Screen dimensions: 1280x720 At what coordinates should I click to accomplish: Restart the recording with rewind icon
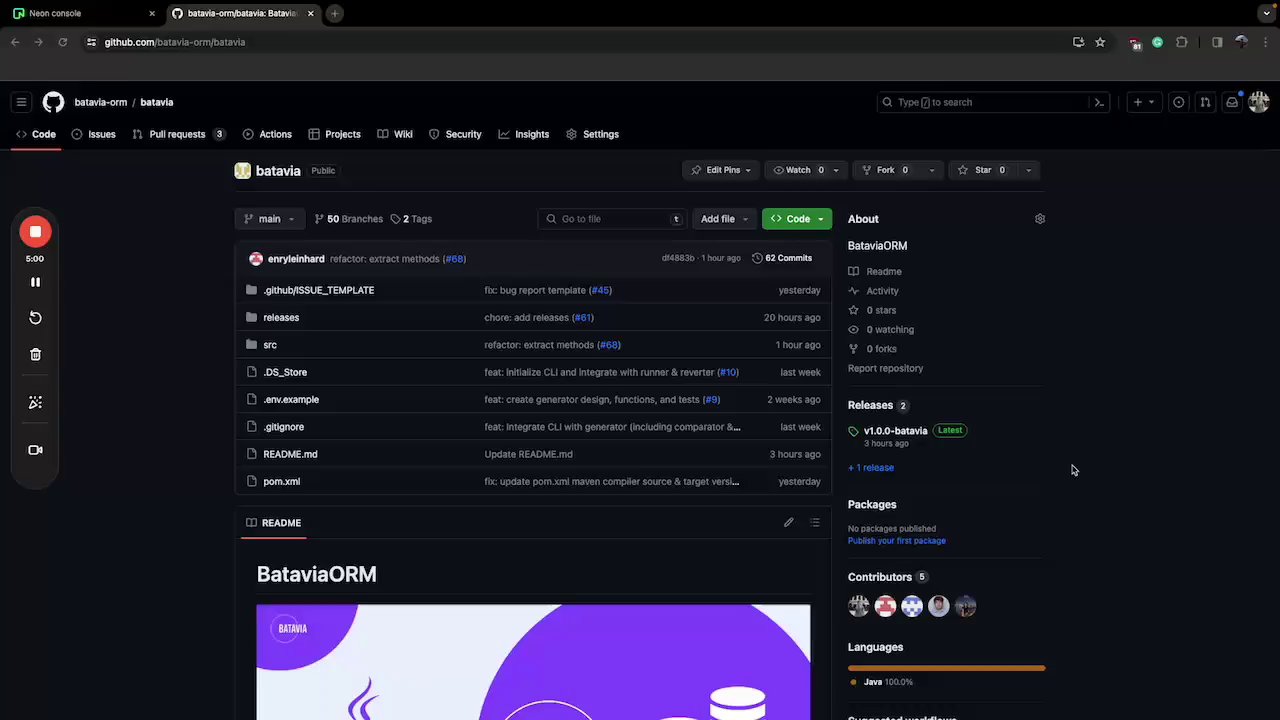click(x=35, y=318)
